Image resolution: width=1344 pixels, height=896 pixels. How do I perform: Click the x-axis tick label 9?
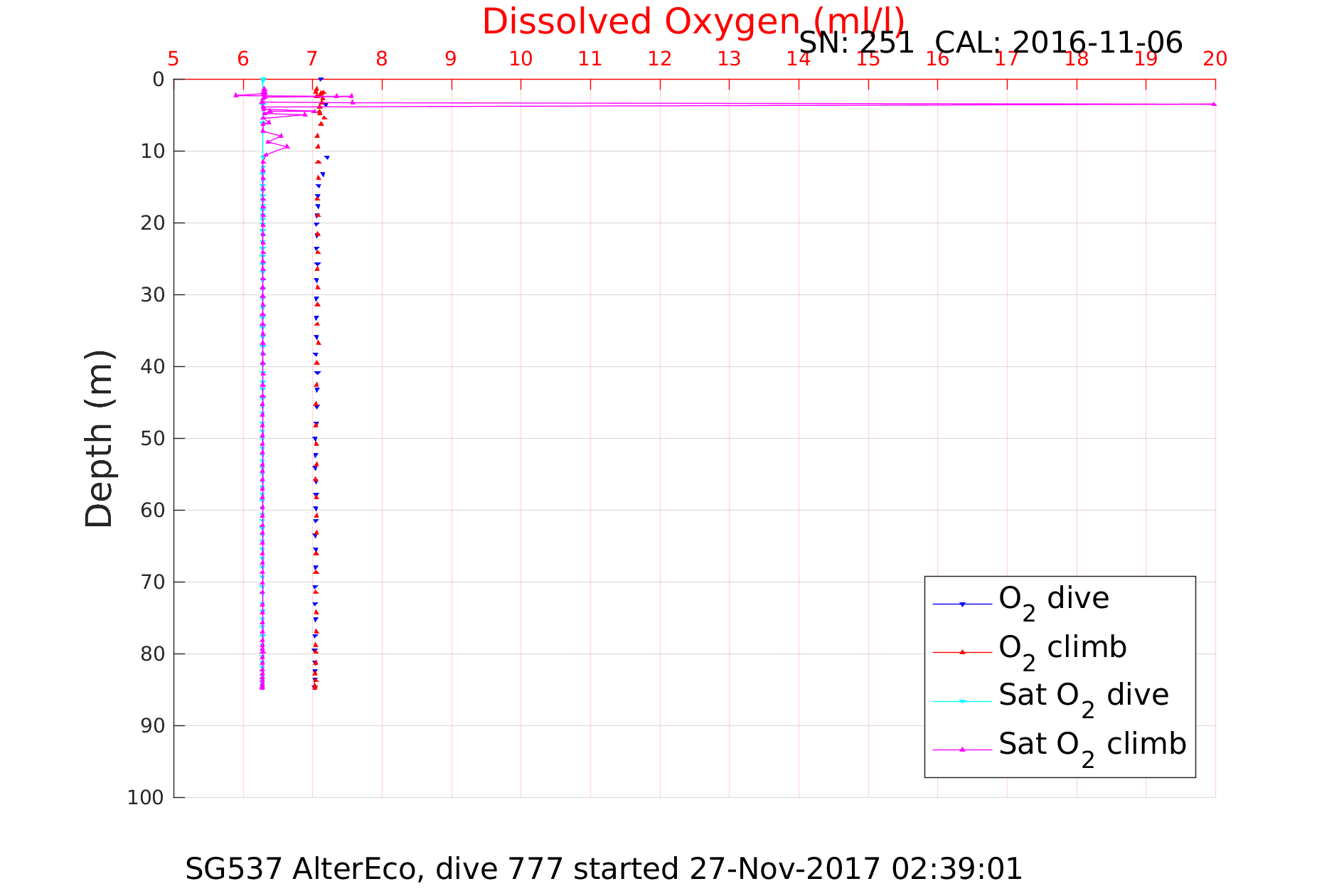[451, 59]
